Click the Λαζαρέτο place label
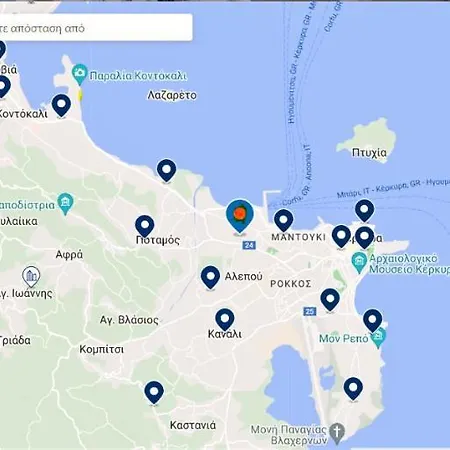 (172, 95)
